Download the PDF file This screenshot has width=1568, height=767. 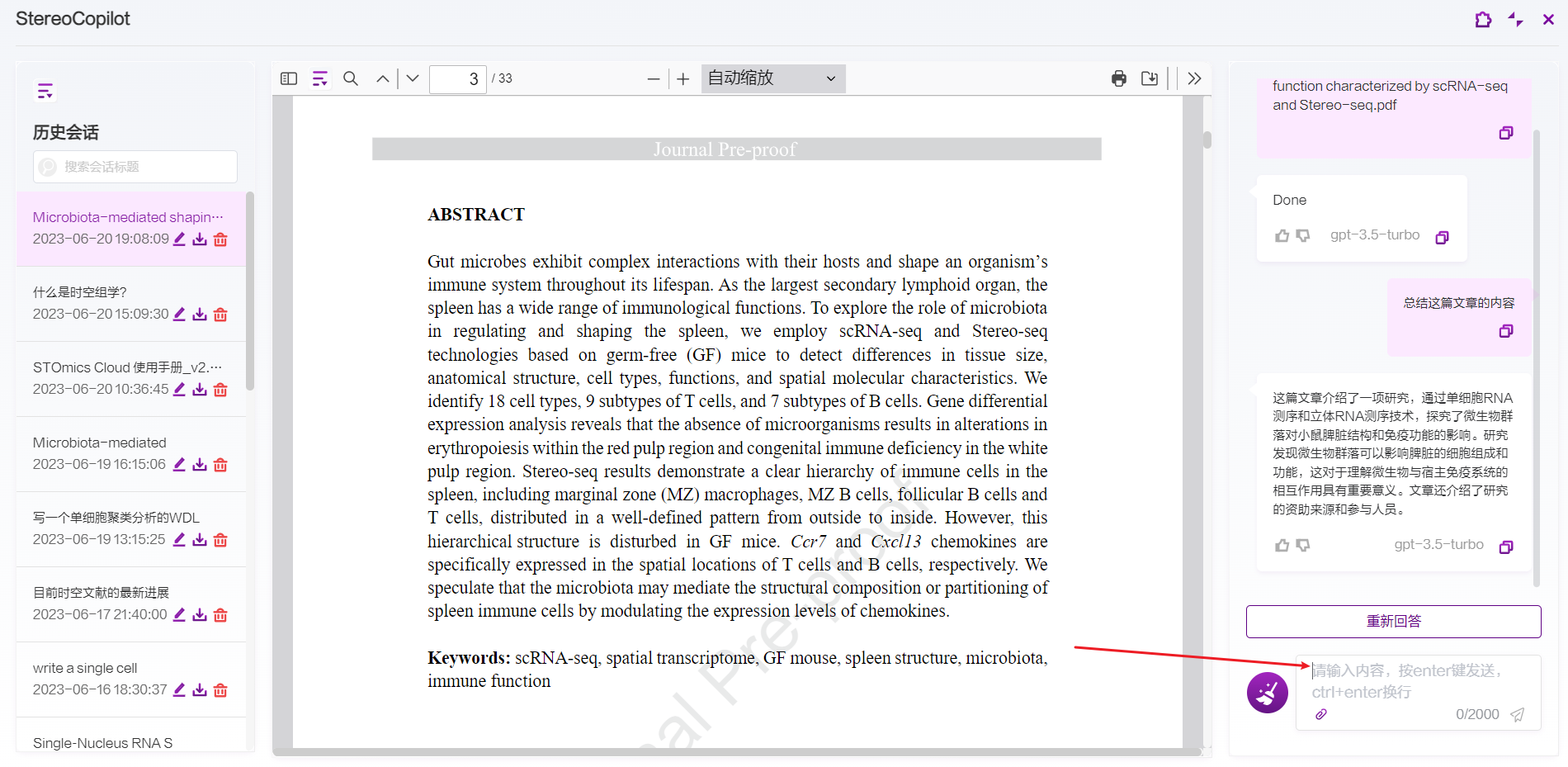tap(1150, 78)
